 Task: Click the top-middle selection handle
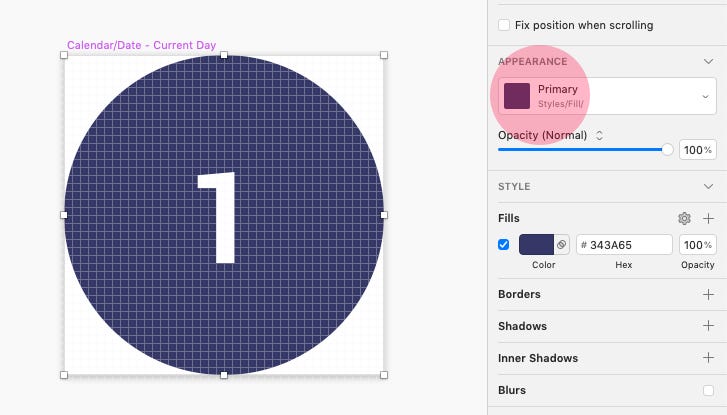coord(224,55)
